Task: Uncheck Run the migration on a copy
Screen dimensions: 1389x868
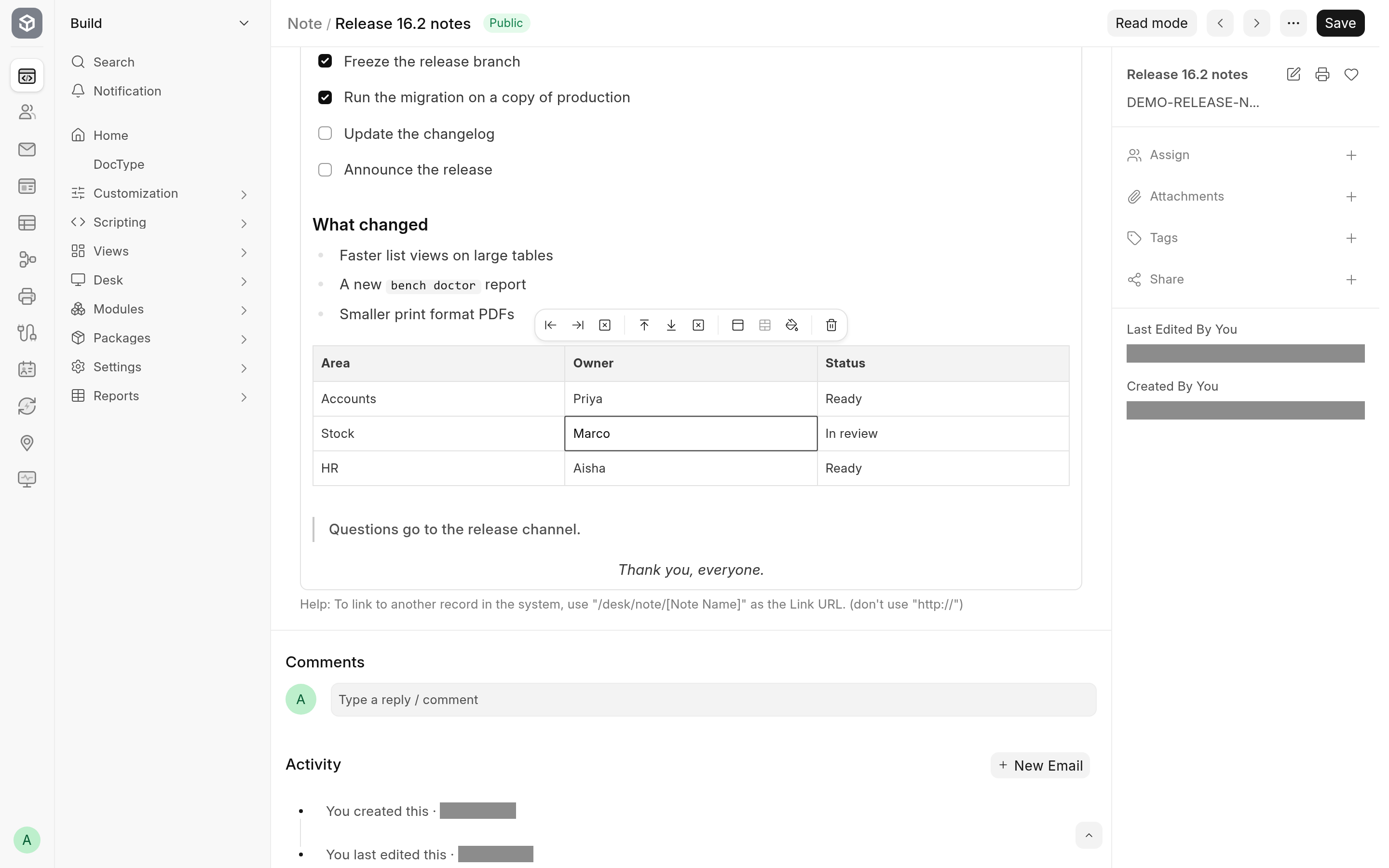Action: [325, 97]
